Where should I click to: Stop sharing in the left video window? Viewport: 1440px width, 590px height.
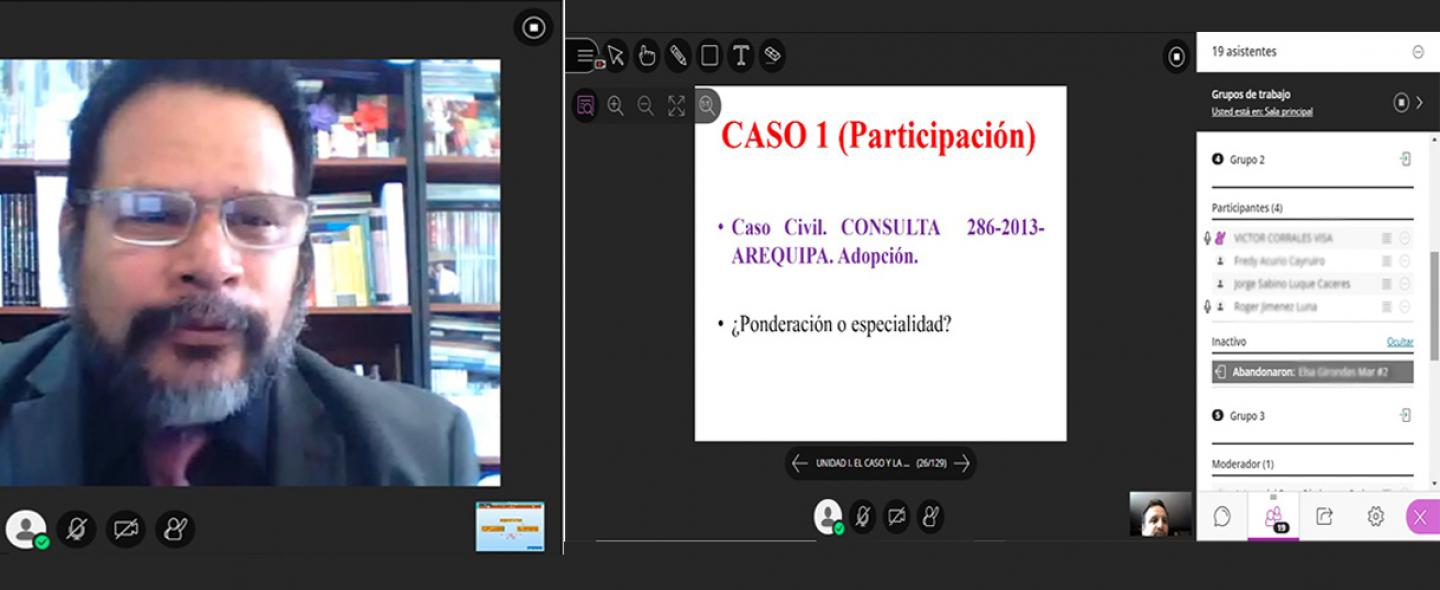(533, 27)
